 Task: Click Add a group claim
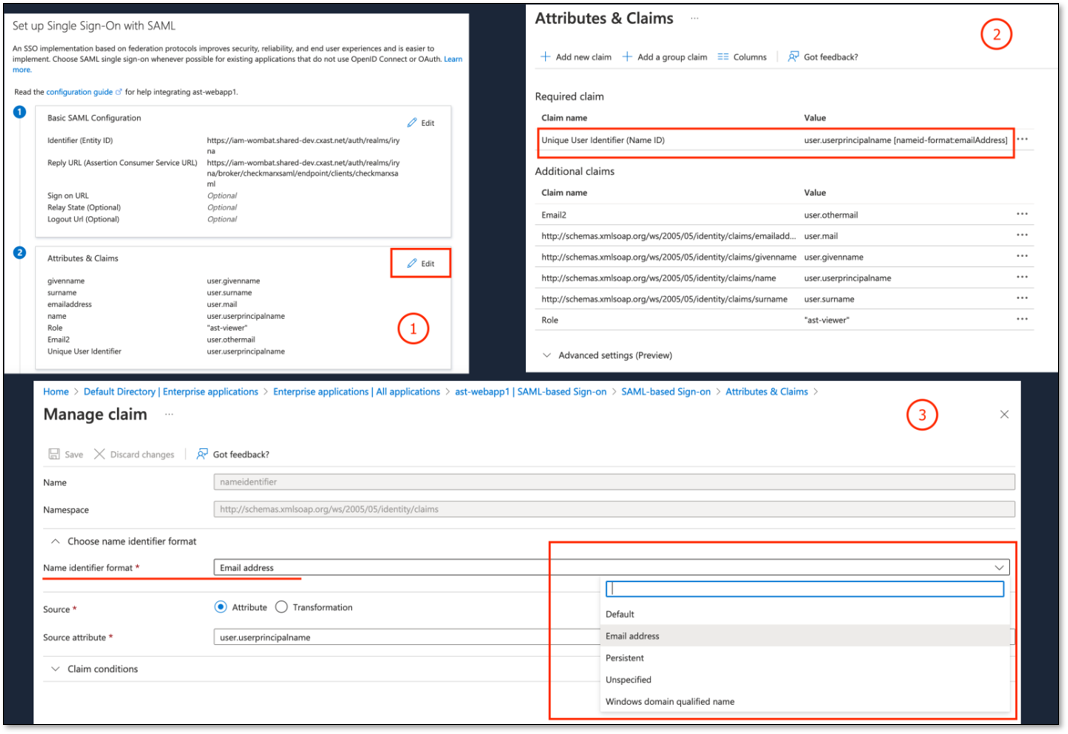tap(664, 57)
